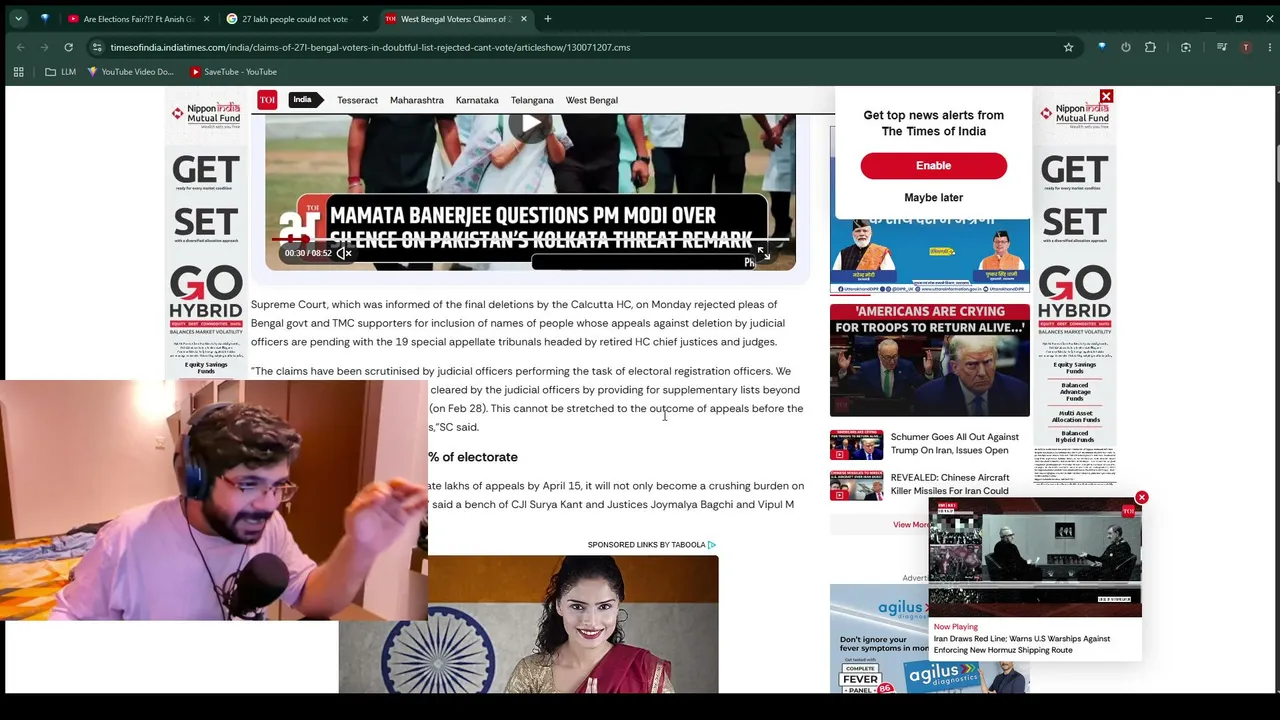Open the 'Americans Are Crying' video thumbnail
The height and width of the screenshot is (720, 1280).
tap(930, 360)
